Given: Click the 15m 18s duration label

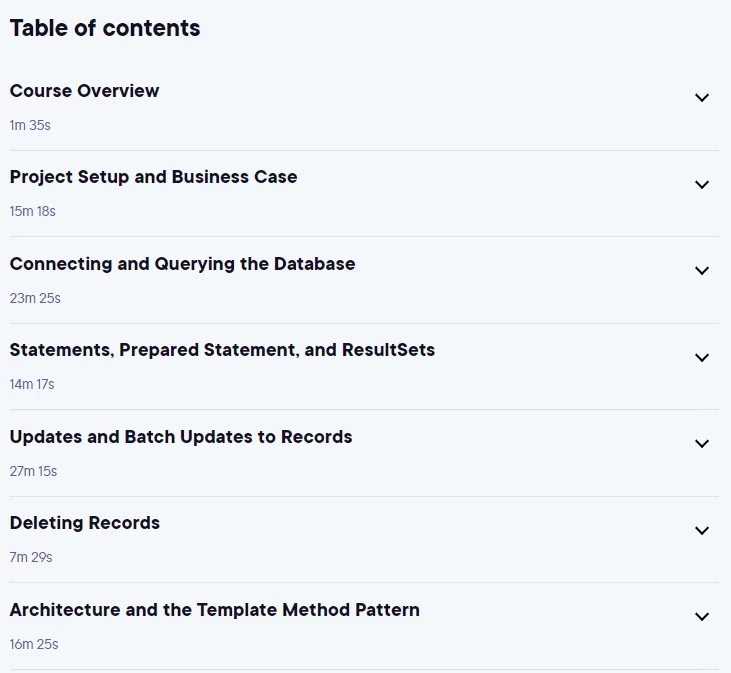Looking at the screenshot, I should (33, 211).
